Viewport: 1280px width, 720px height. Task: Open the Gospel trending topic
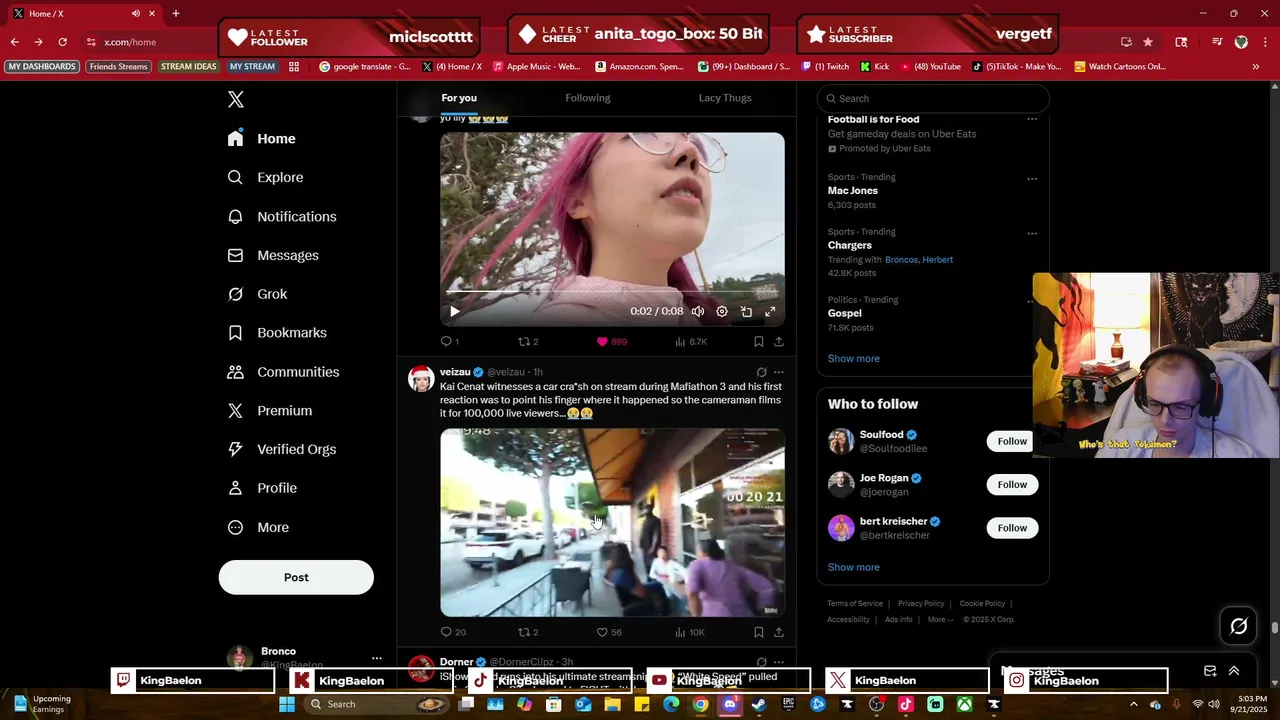click(x=845, y=313)
